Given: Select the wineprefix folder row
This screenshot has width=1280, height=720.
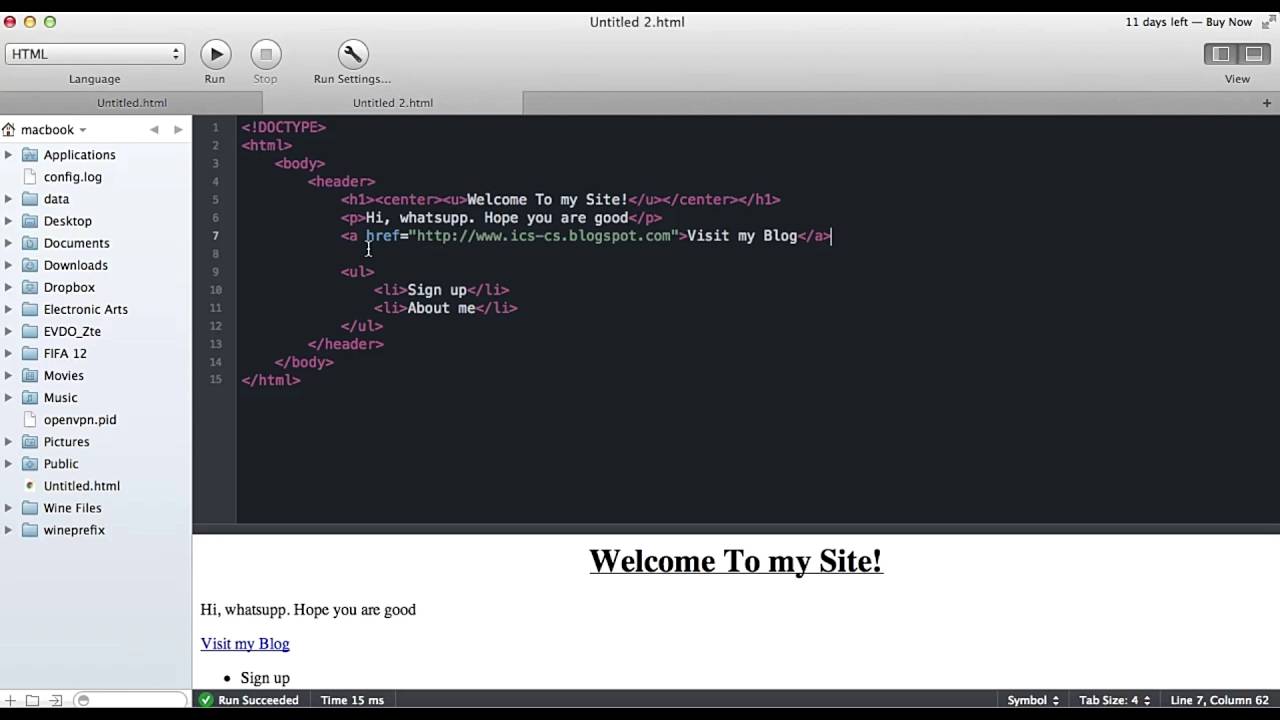Looking at the screenshot, I should click(x=96, y=530).
